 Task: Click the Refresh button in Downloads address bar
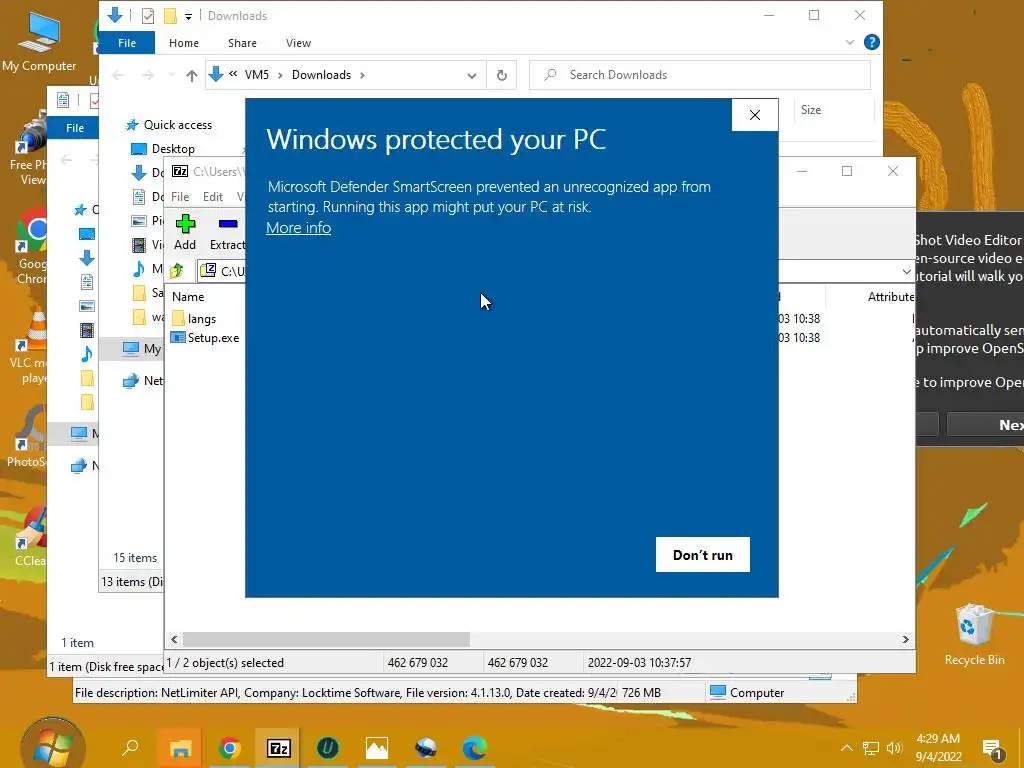click(x=502, y=75)
